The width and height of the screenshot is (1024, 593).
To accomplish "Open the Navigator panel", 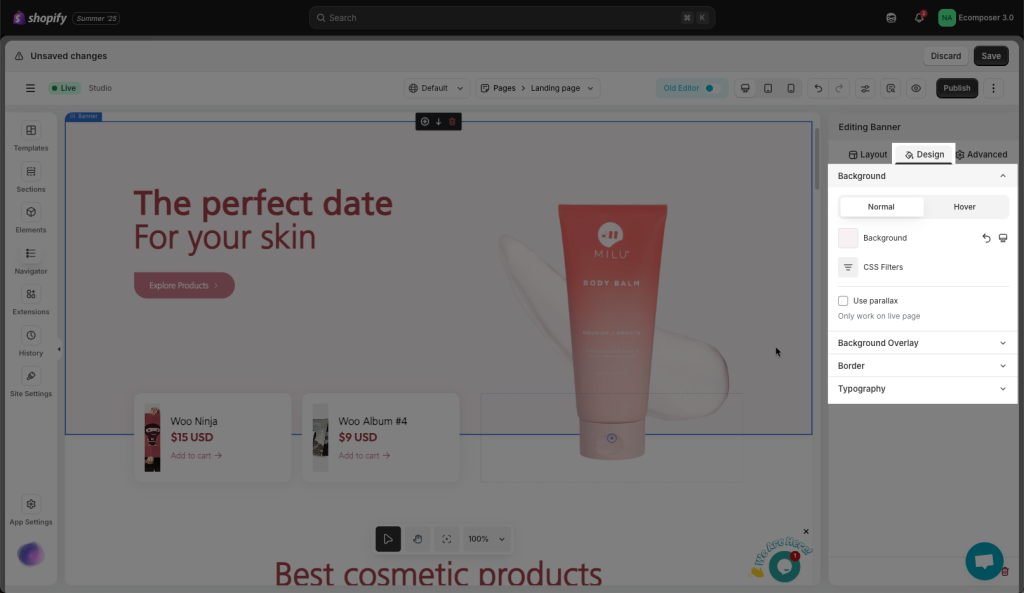I will pyautogui.click(x=31, y=260).
